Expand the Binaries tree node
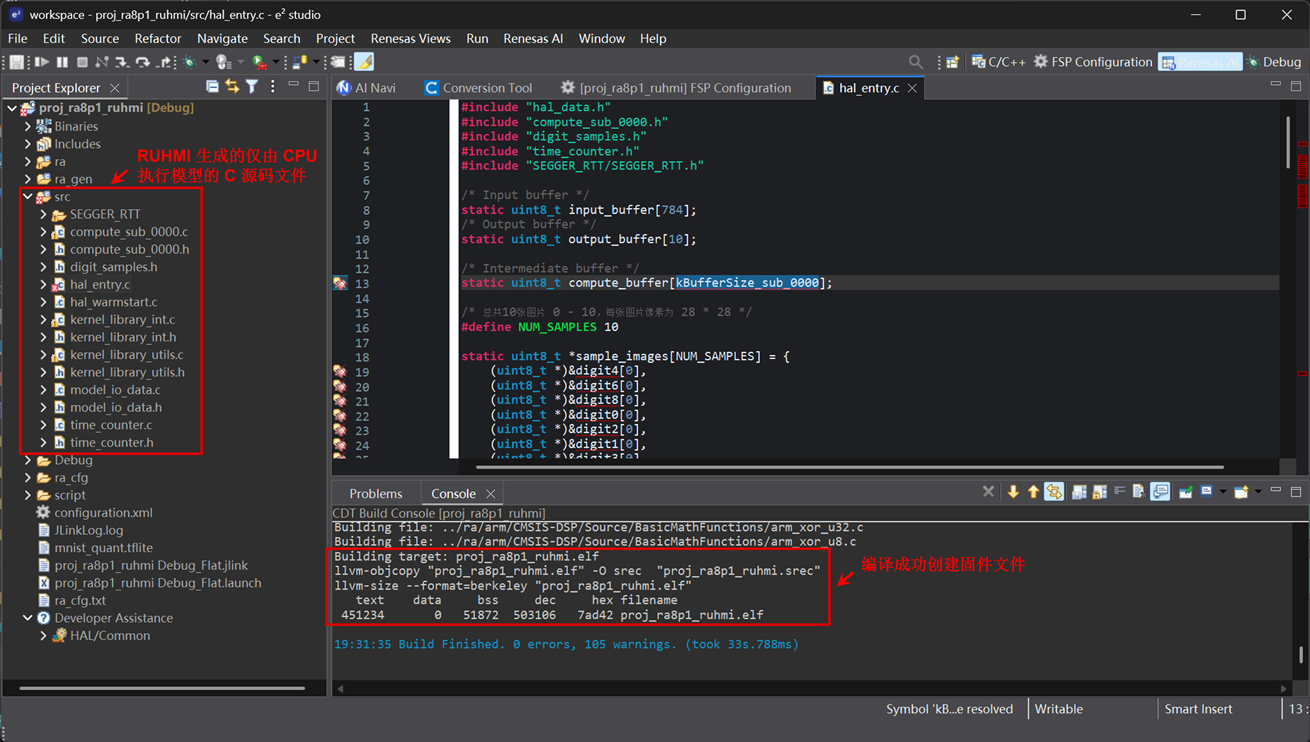The width and height of the screenshot is (1310, 742). click(28, 126)
